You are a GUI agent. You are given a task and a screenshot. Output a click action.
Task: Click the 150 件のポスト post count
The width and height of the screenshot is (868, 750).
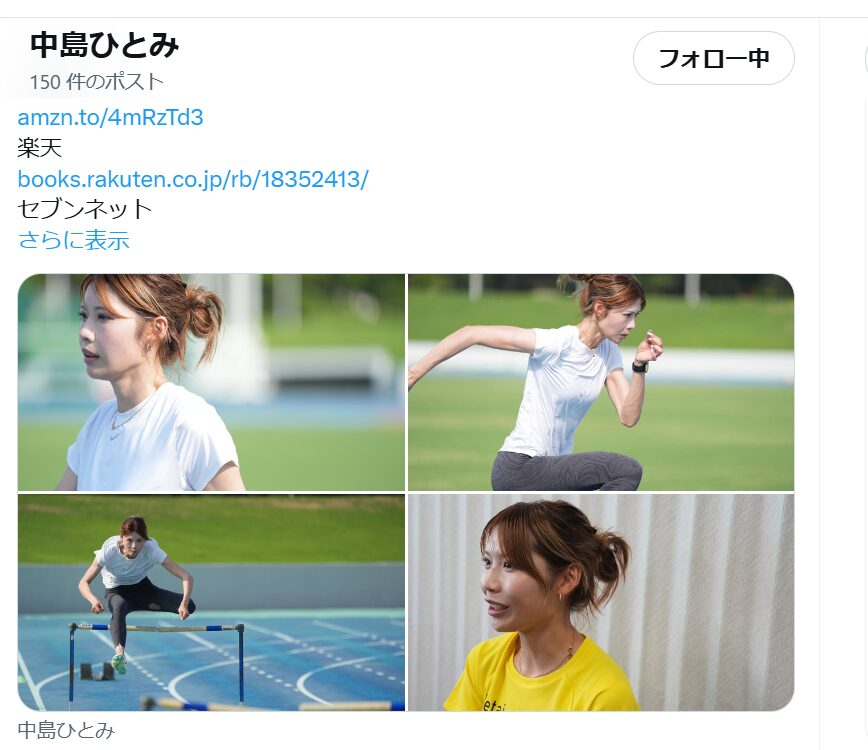(97, 82)
